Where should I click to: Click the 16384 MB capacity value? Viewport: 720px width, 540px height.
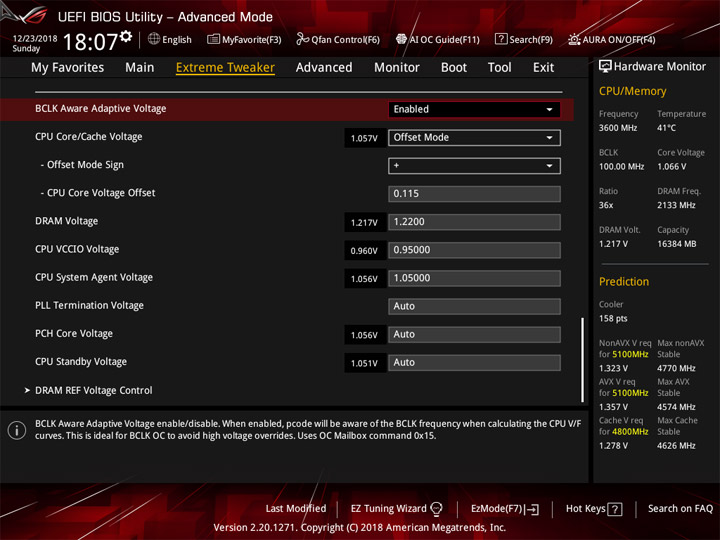pyautogui.click(x=676, y=244)
